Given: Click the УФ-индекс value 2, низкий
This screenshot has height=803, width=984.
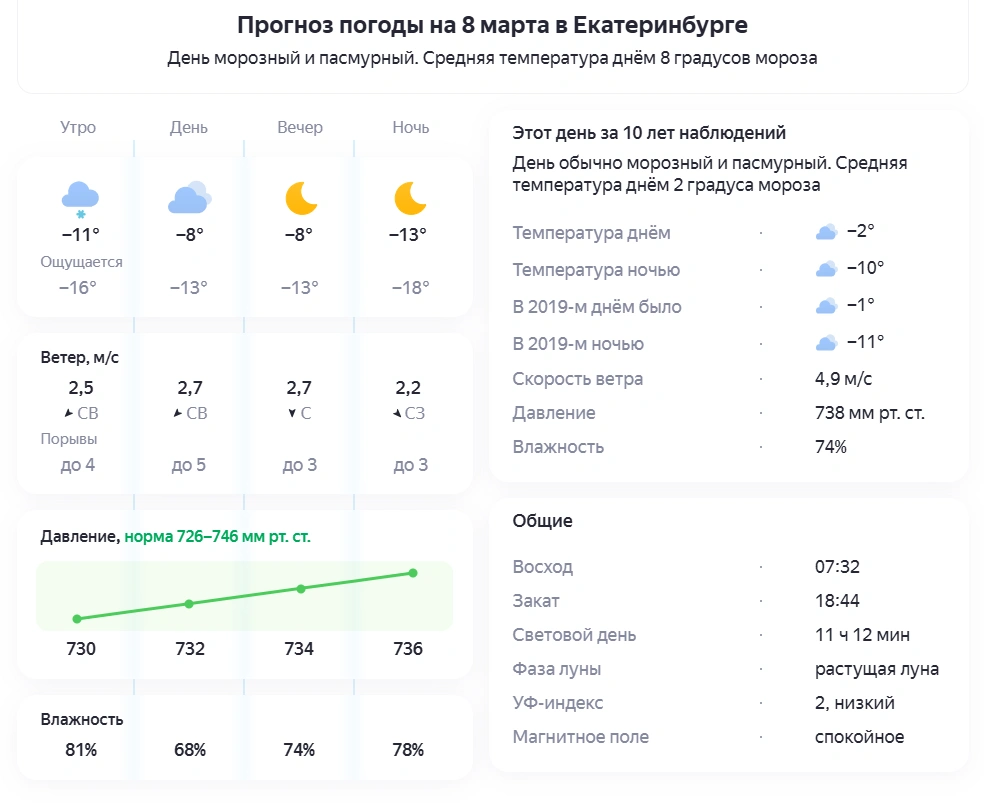Looking at the screenshot, I should (855, 703).
